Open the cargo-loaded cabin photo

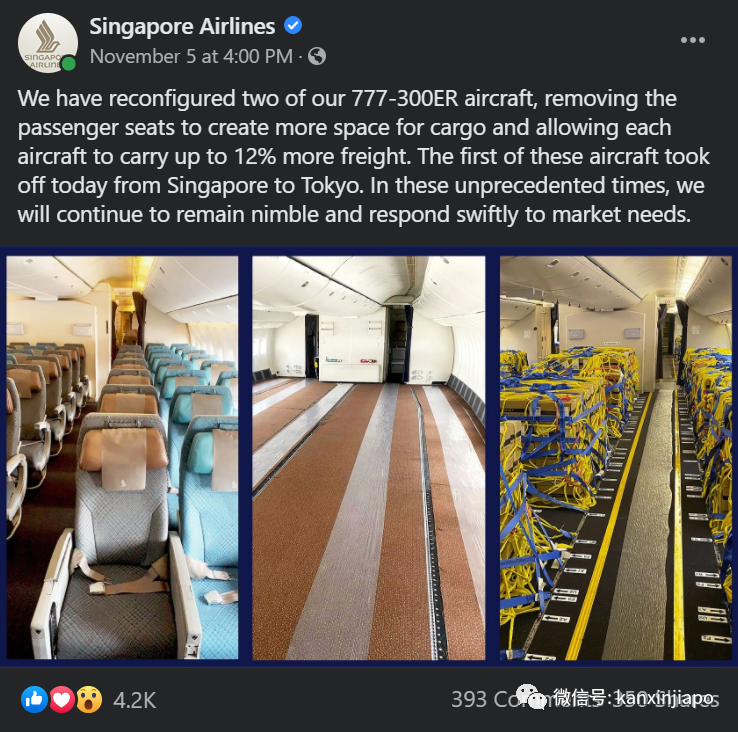pyautogui.click(x=616, y=457)
